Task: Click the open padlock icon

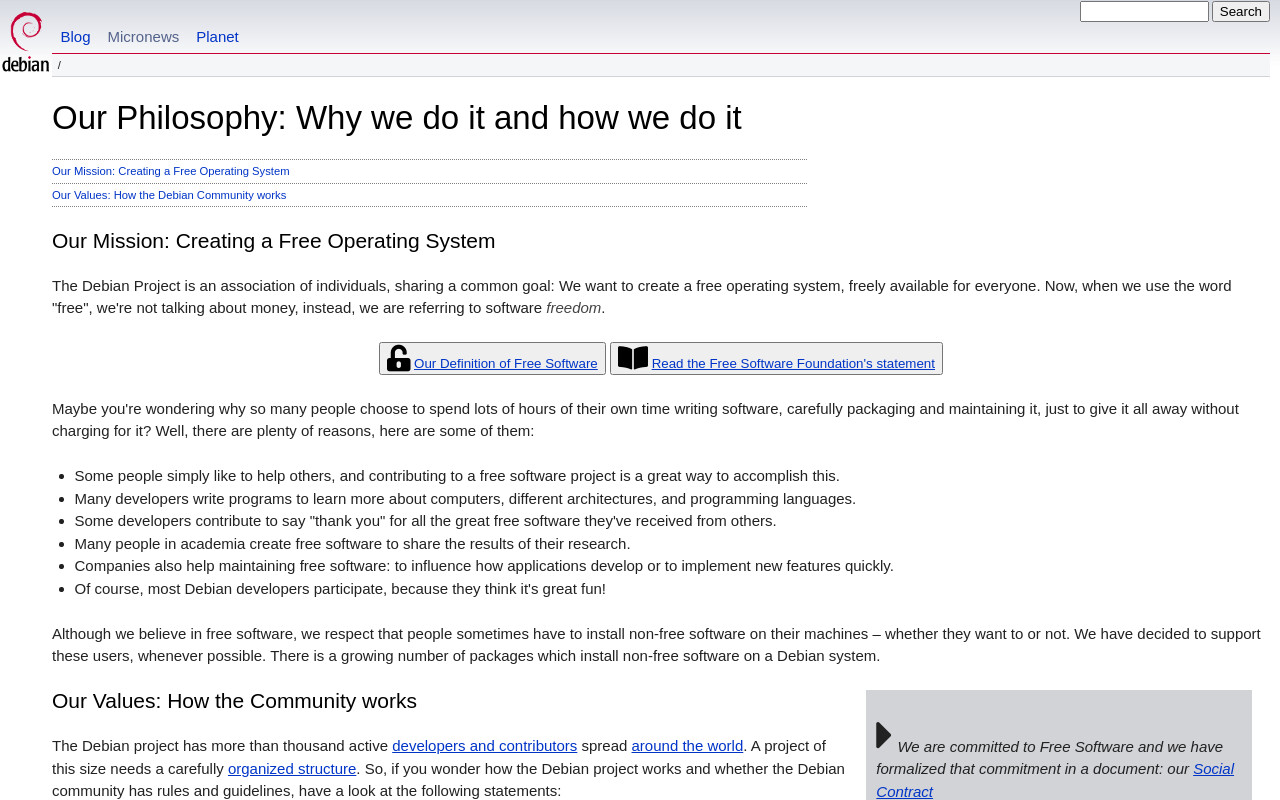Action: pyautogui.click(x=399, y=358)
